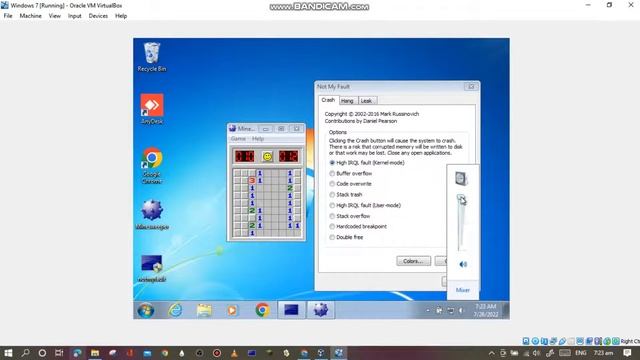Open the volume Mixer link
The height and width of the screenshot is (360, 640).
(x=462, y=290)
